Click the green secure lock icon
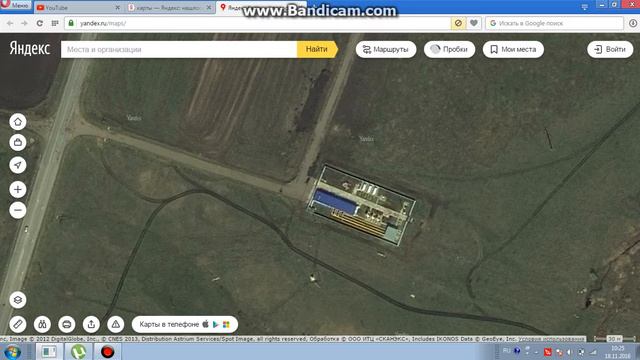This screenshot has width=640, height=360. pos(71,23)
